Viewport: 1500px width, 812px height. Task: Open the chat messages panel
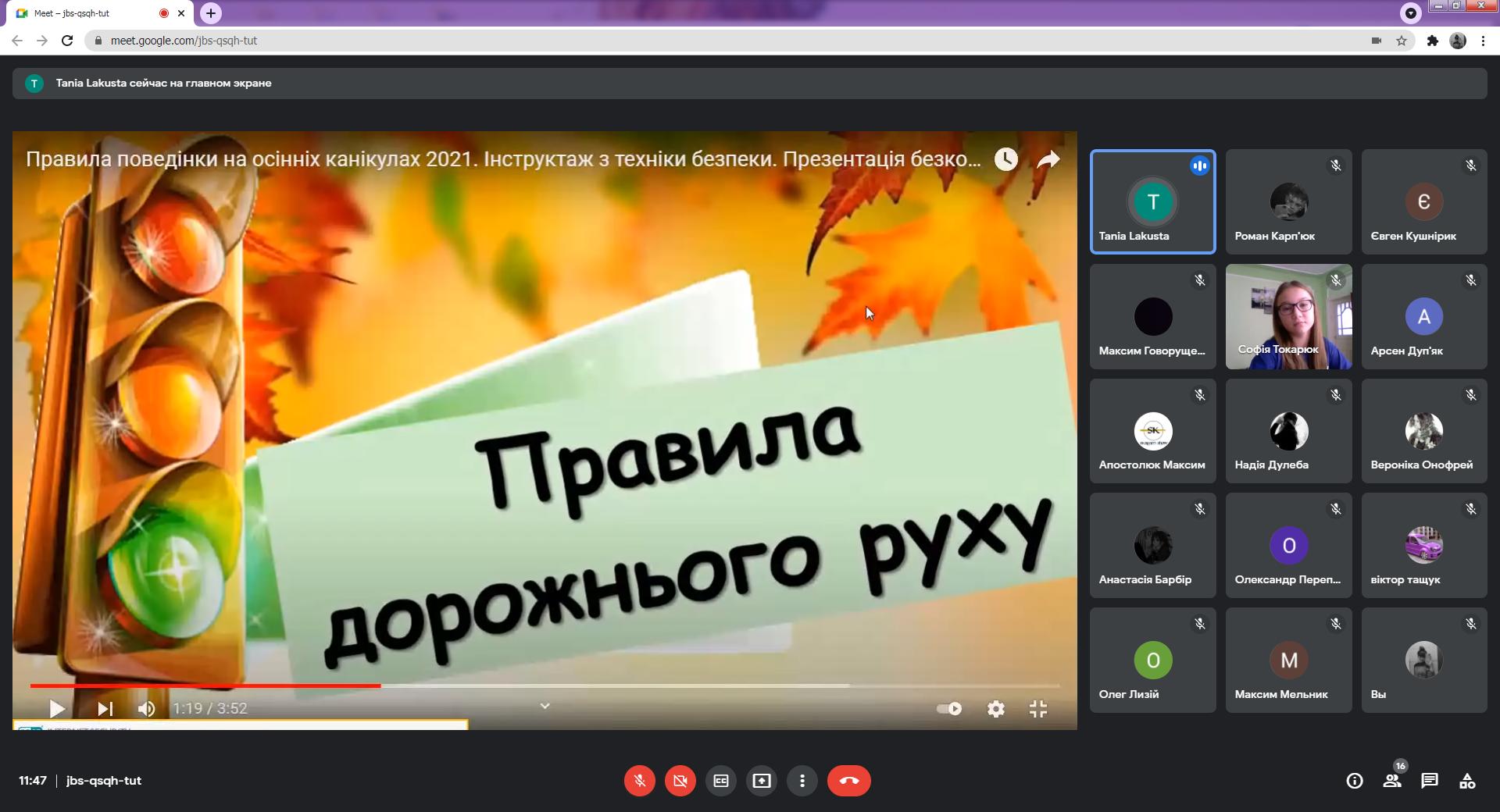click(x=1430, y=781)
